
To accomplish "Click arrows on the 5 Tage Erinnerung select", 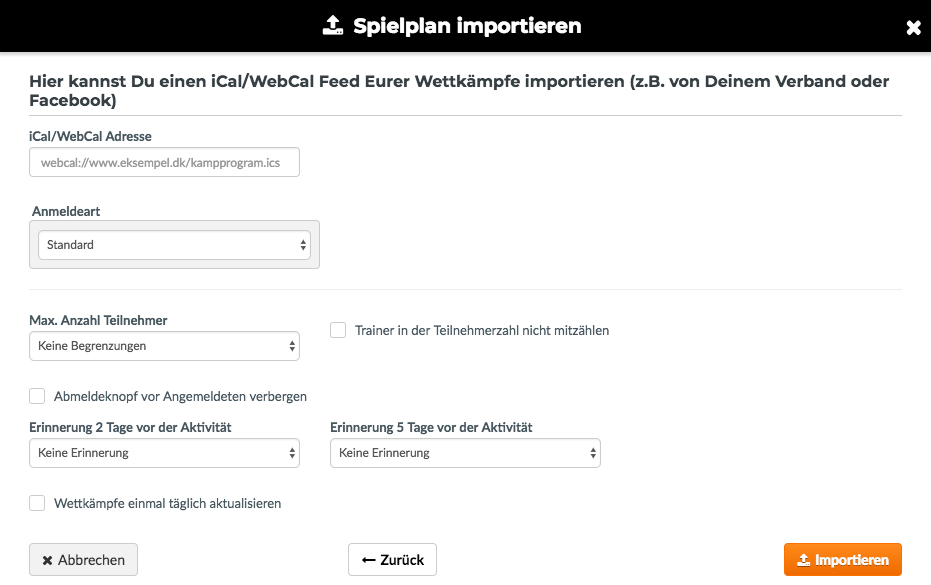I will 593,453.
